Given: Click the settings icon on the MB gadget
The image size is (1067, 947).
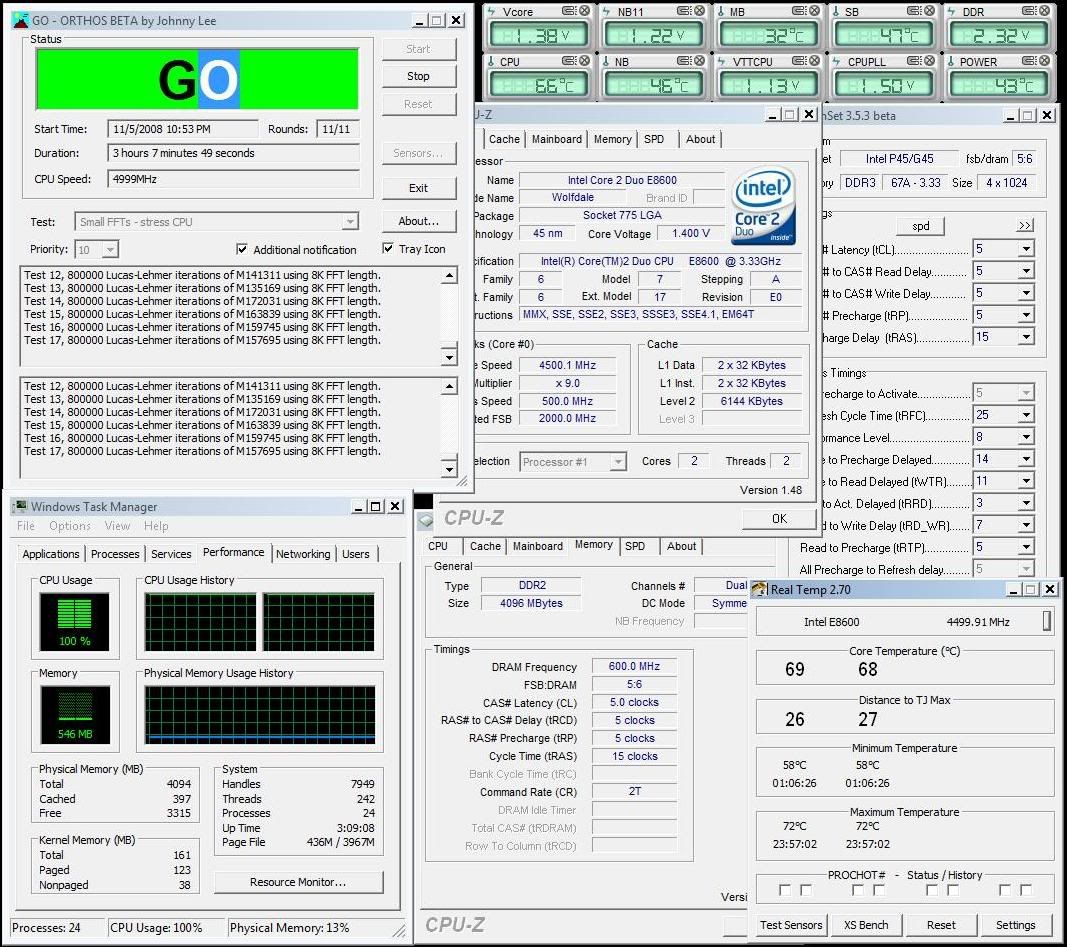Looking at the screenshot, I should click(800, 11).
